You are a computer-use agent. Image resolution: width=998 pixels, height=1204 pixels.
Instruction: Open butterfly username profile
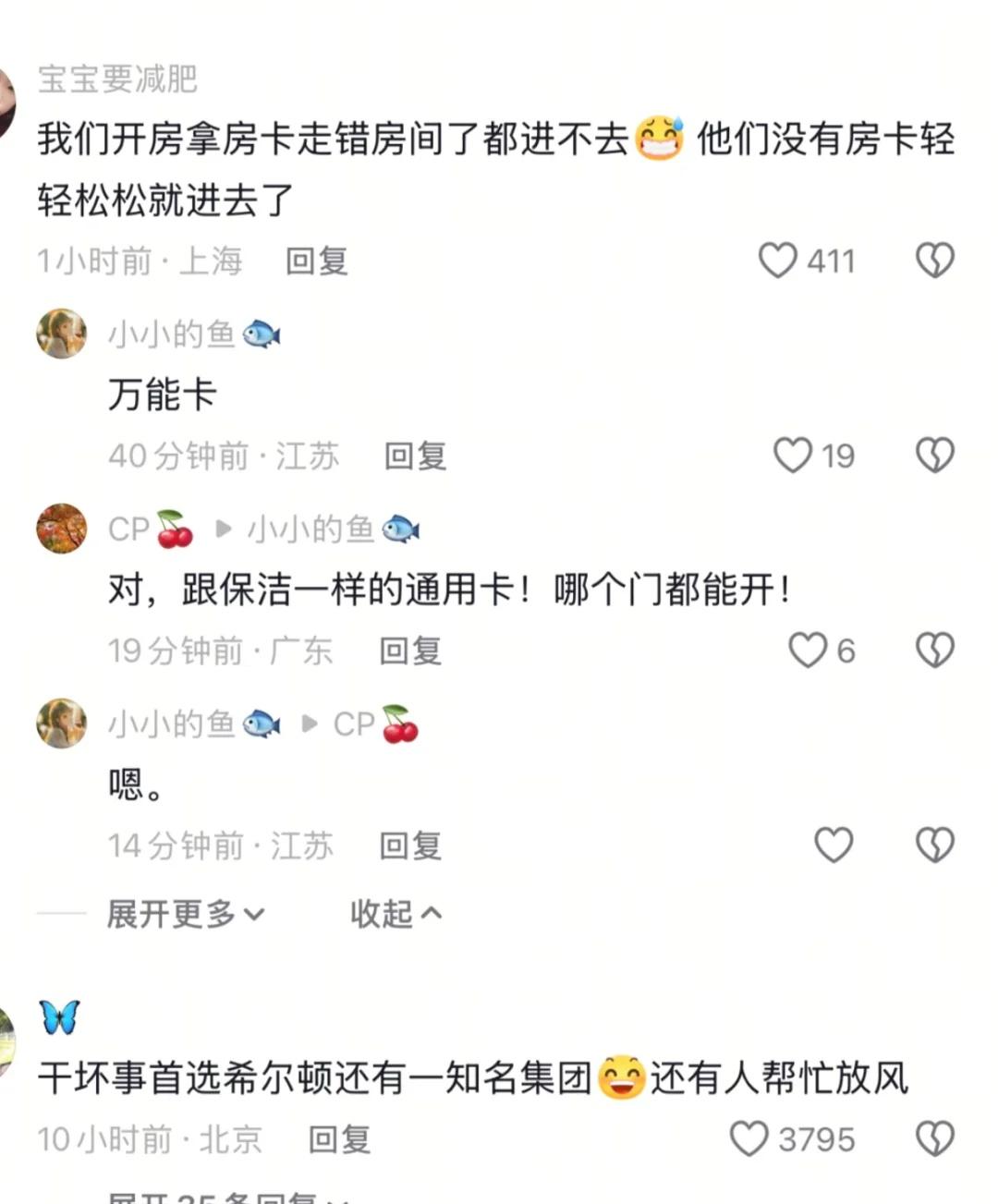pos(60,1016)
